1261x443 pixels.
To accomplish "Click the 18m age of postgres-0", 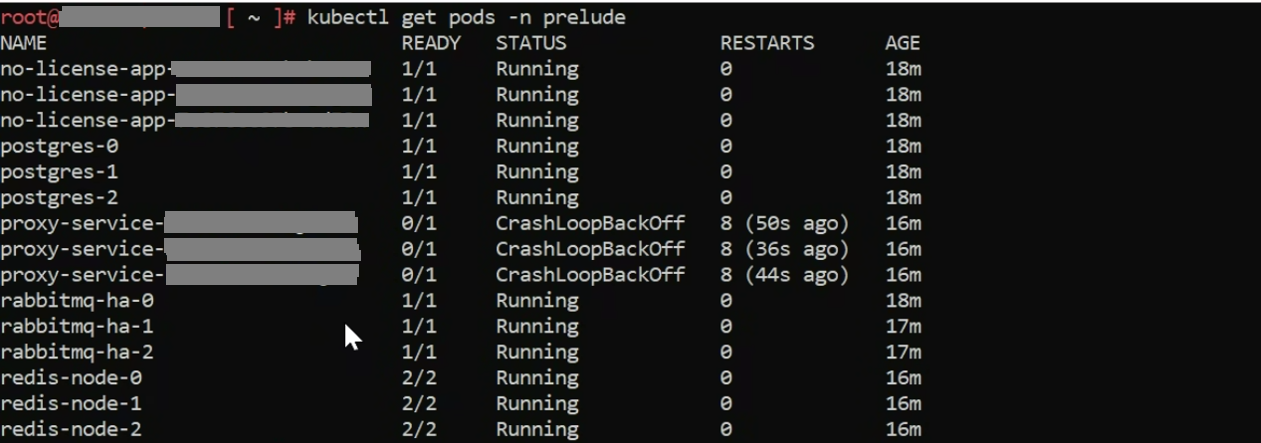I will pyautogui.click(x=902, y=146).
